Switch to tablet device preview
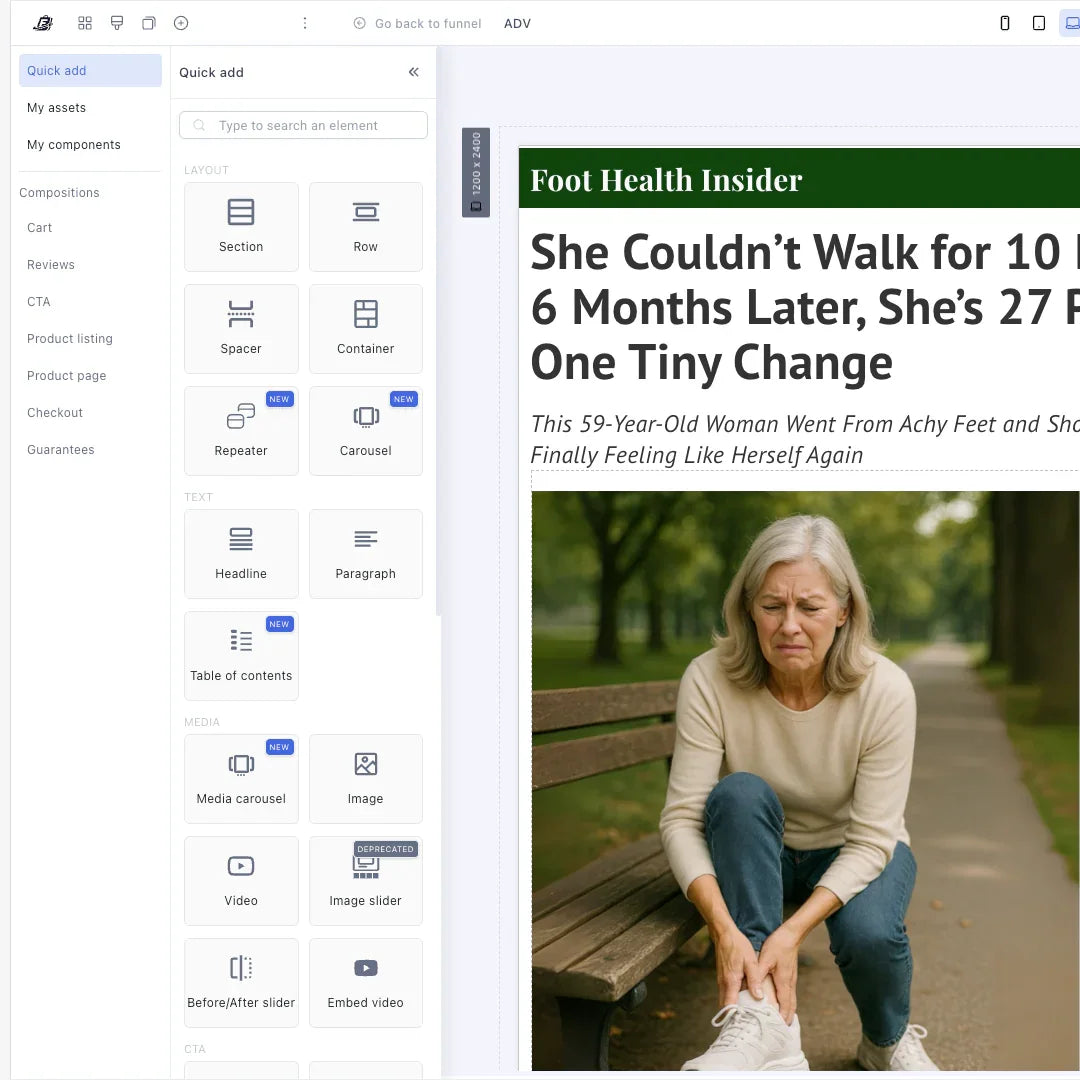The image size is (1080, 1080). tap(1039, 23)
